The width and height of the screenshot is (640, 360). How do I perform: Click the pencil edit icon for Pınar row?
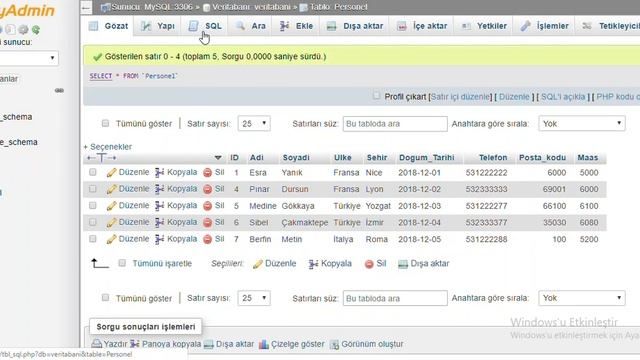coord(111,189)
